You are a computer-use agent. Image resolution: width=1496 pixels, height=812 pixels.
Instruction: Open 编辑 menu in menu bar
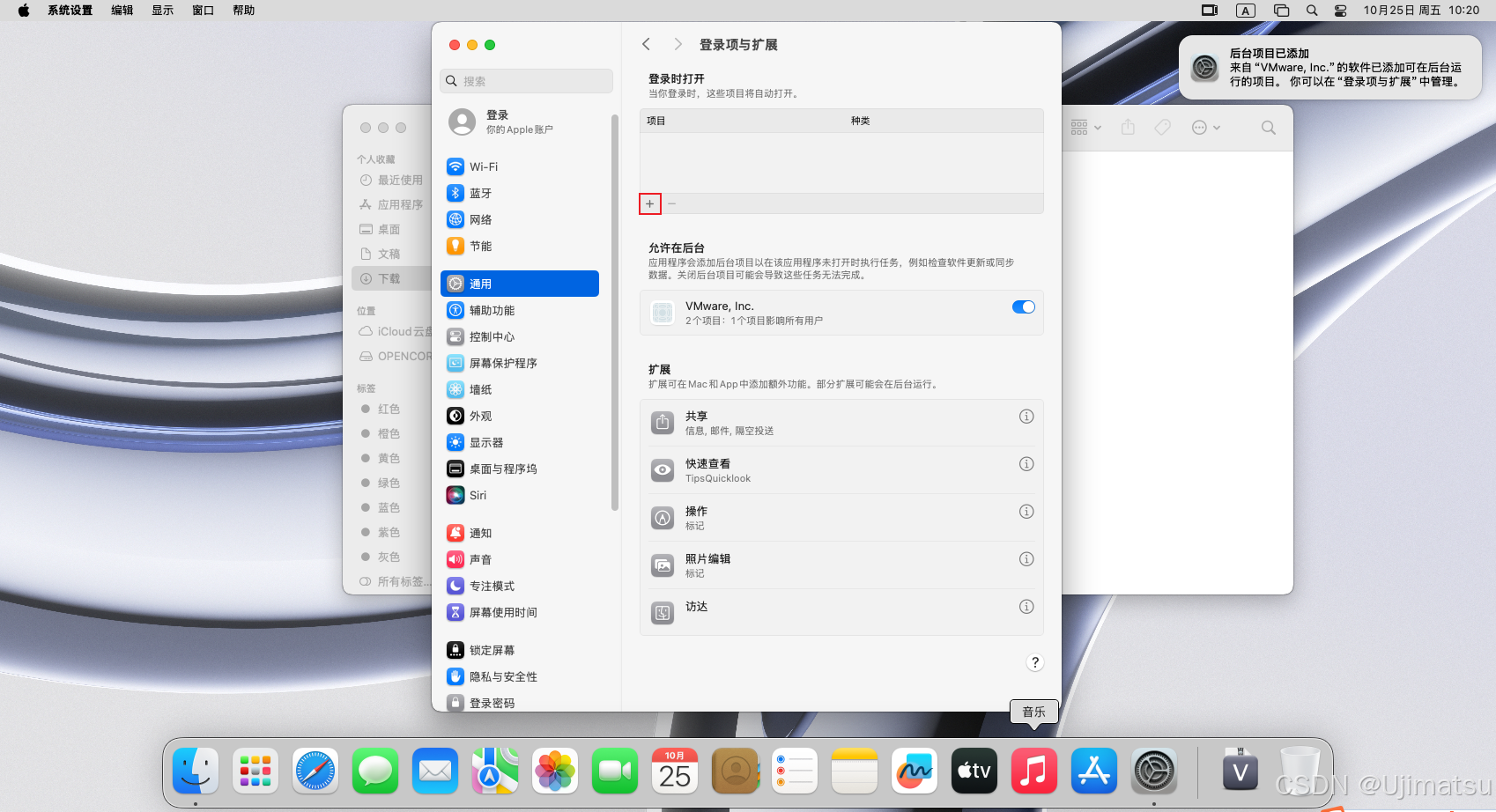click(122, 11)
